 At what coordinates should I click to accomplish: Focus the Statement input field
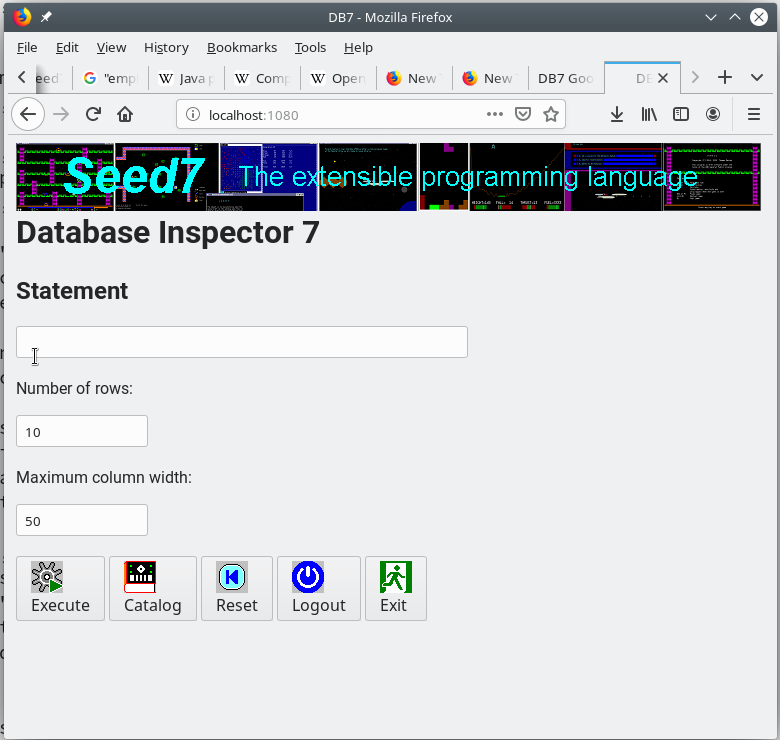(242, 342)
